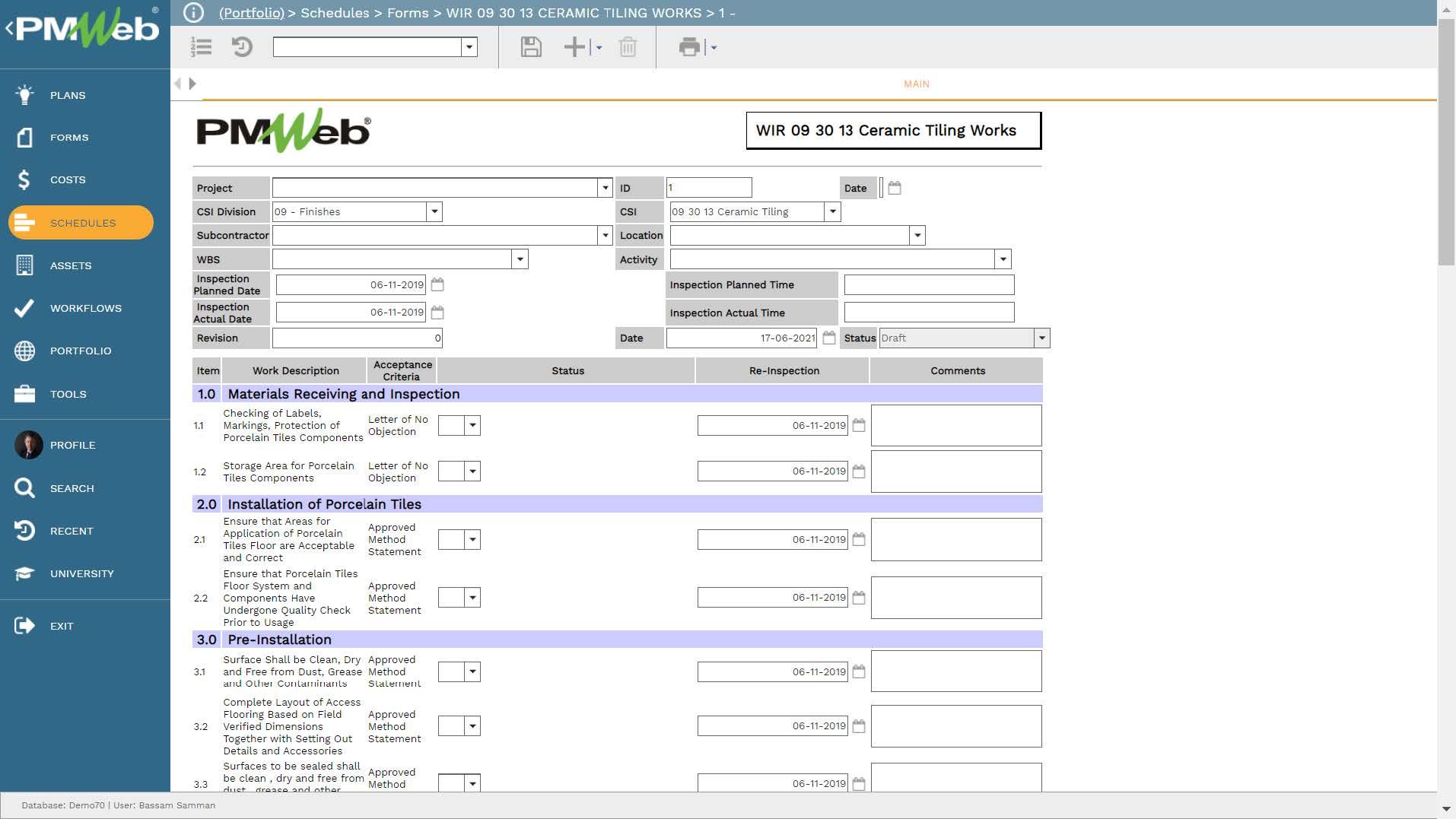Click the Profile avatar picture
1456x819 pixels.
click(x=28, y=445)
